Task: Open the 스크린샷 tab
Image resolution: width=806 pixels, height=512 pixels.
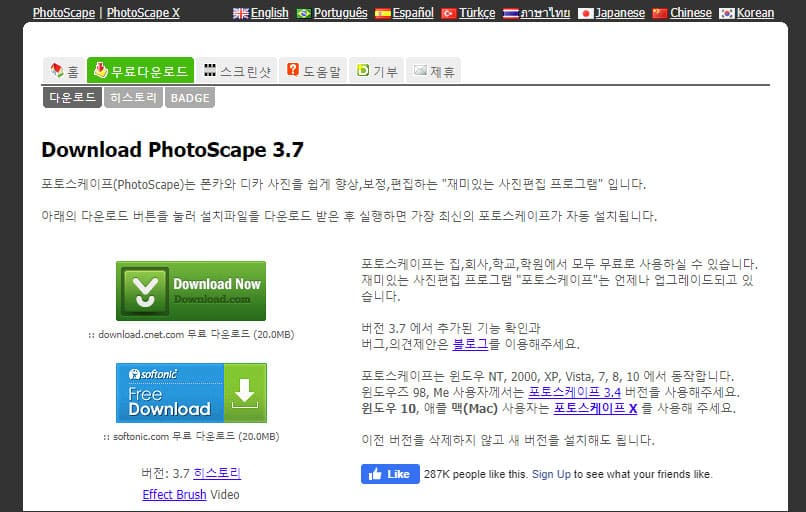Action: [x=236, y=70]
